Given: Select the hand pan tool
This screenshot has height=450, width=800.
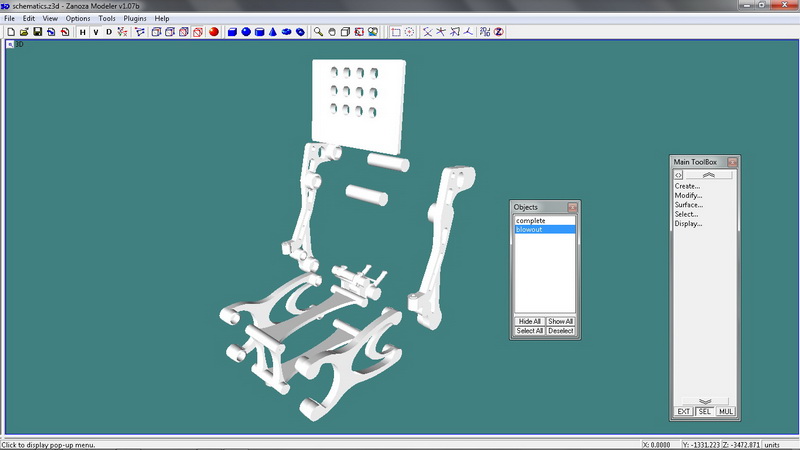Looking at the screenshot, I should tap(332, 32).
